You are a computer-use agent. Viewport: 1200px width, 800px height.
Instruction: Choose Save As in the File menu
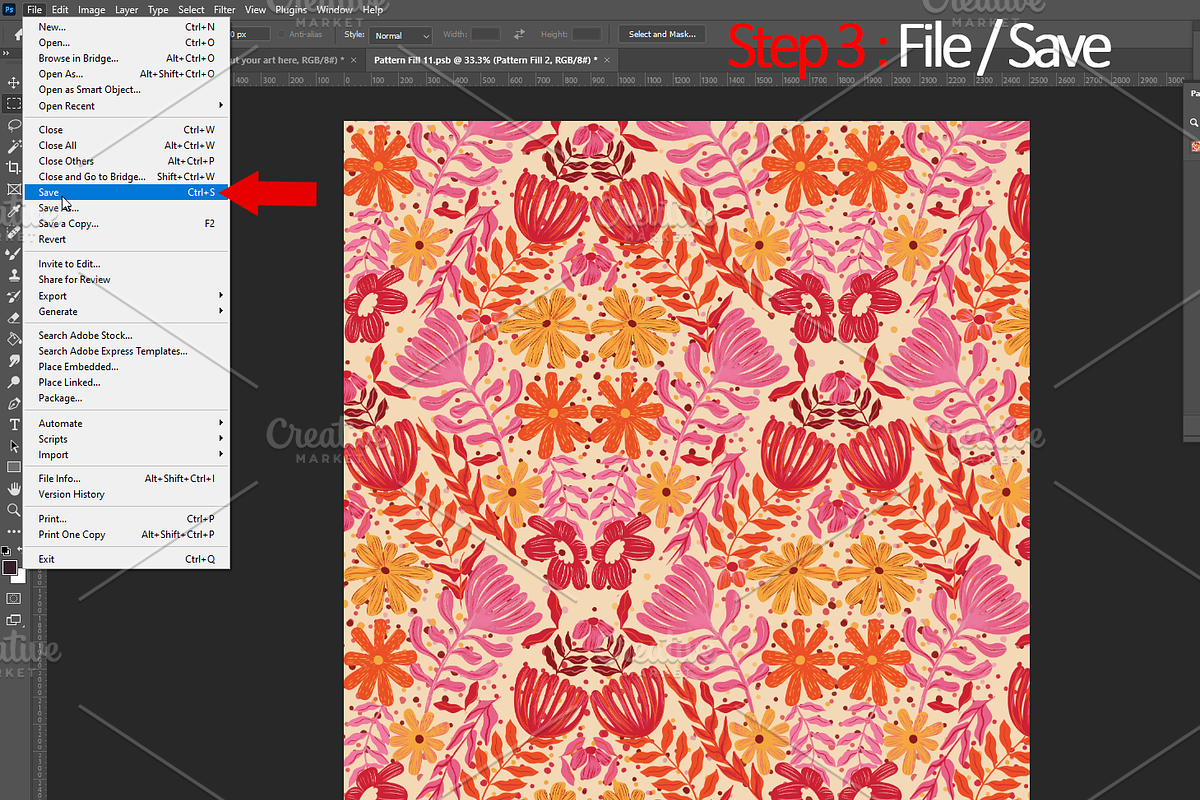(127, 208)
